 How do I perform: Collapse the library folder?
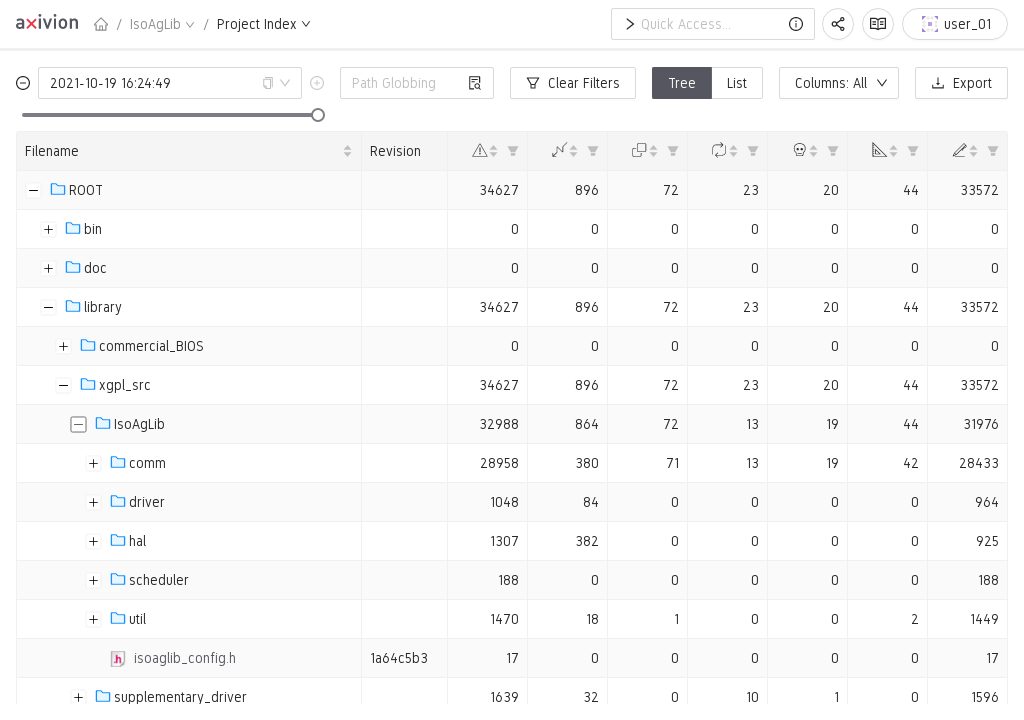tap(48, 307)
